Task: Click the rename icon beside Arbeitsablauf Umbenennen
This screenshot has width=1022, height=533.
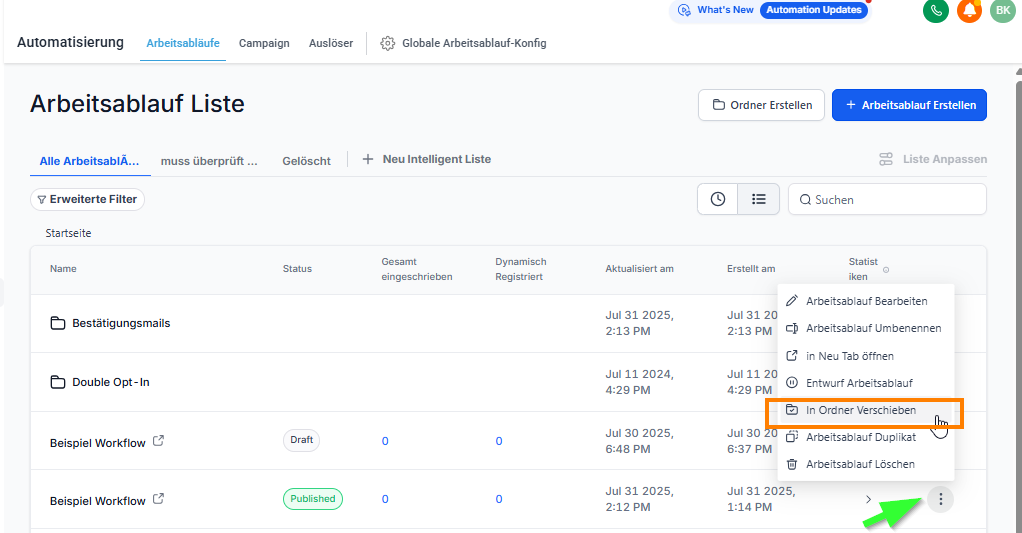Action: click(792, 328)
